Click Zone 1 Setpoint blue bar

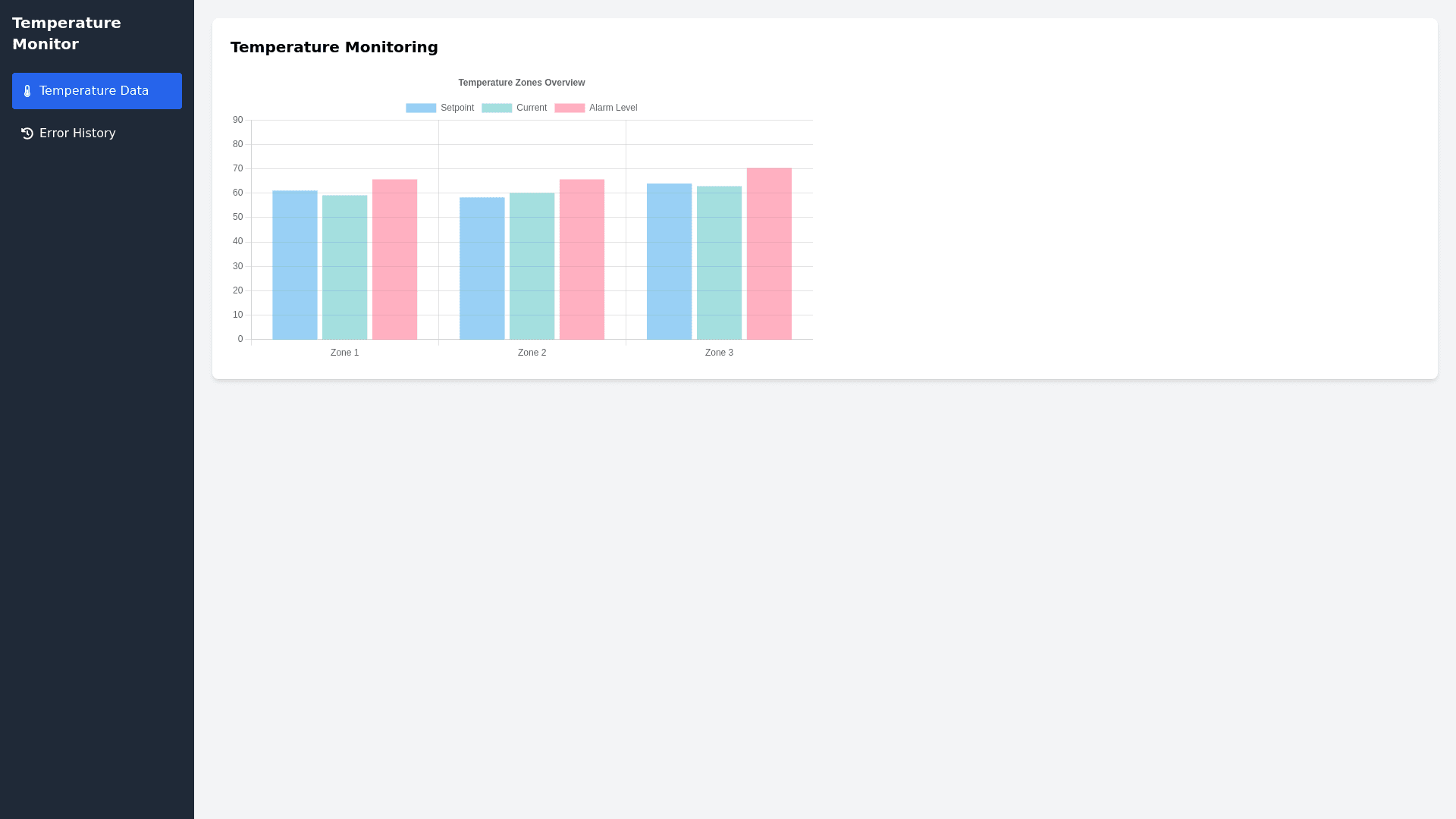click(295, 265)
